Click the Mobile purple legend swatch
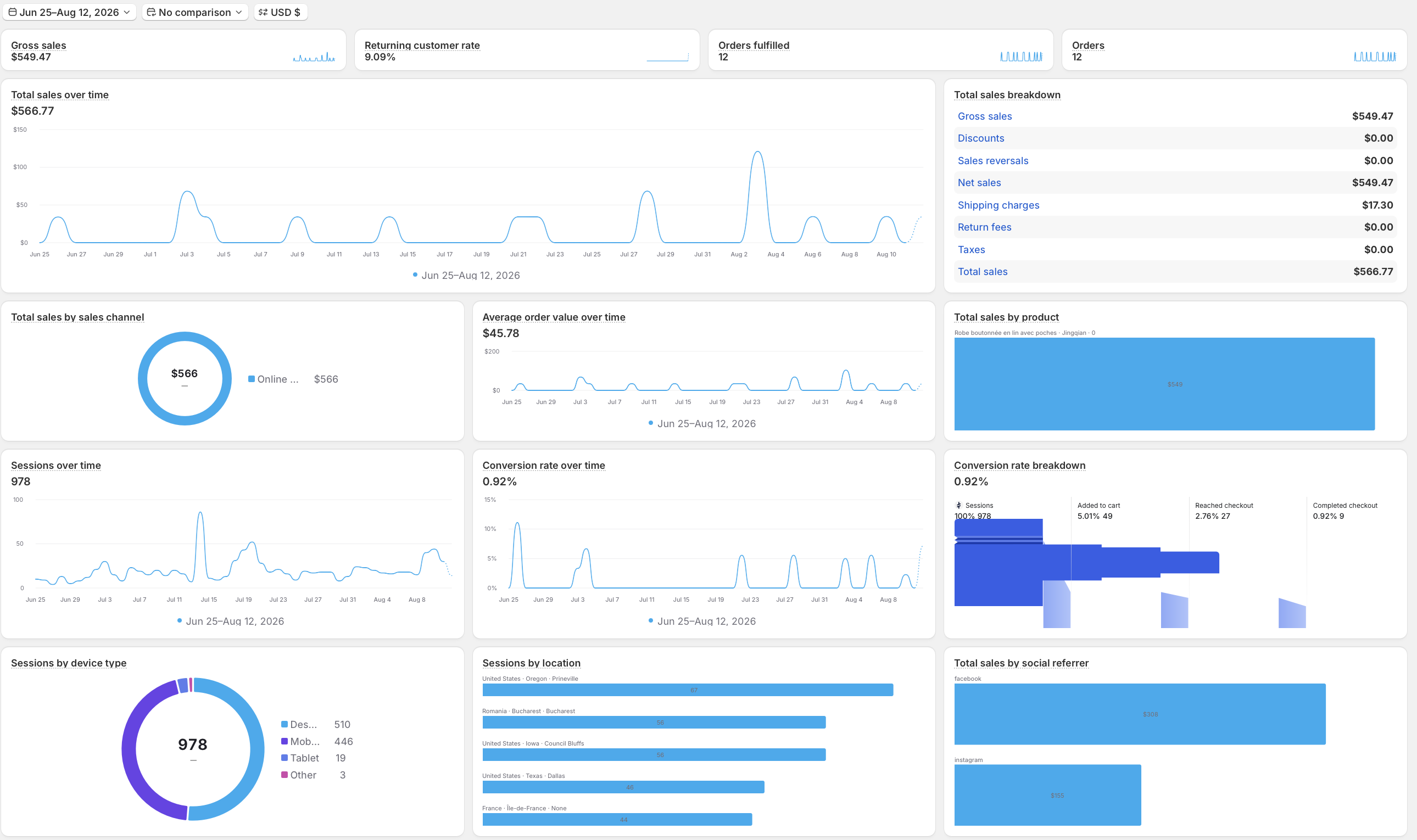Viewport: 1417px width, 840px height. [x=284, y=742]
